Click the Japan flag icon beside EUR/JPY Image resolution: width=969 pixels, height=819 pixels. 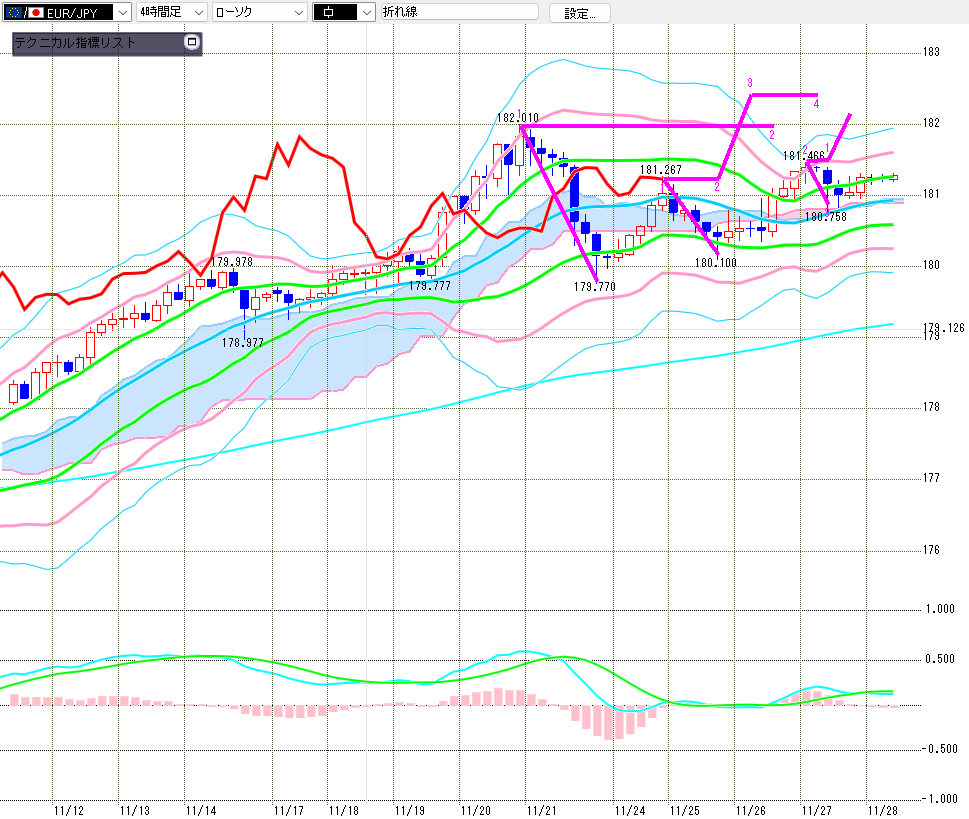click(37, 12)
